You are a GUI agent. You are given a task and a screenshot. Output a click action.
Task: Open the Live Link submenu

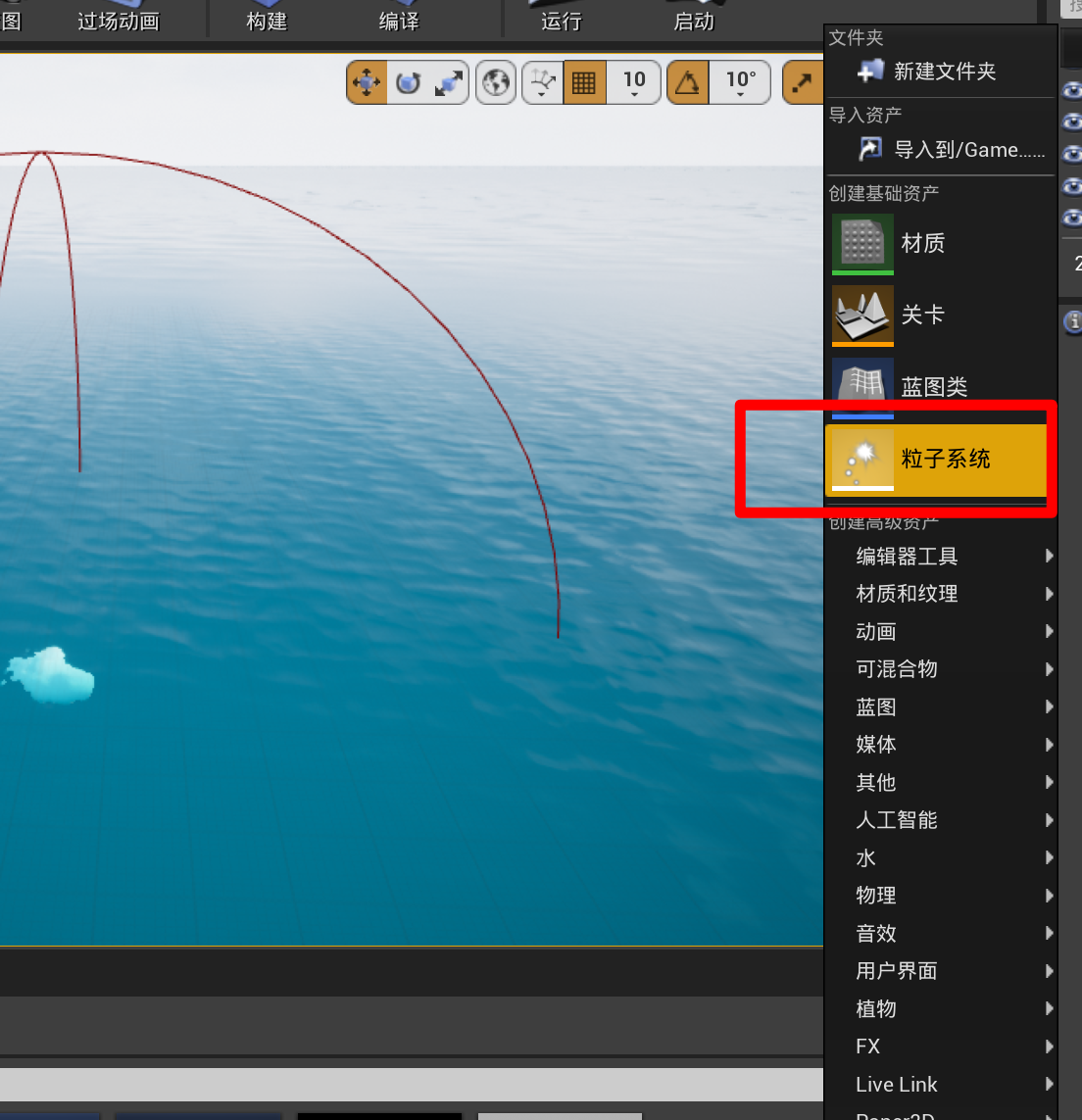941,1085
